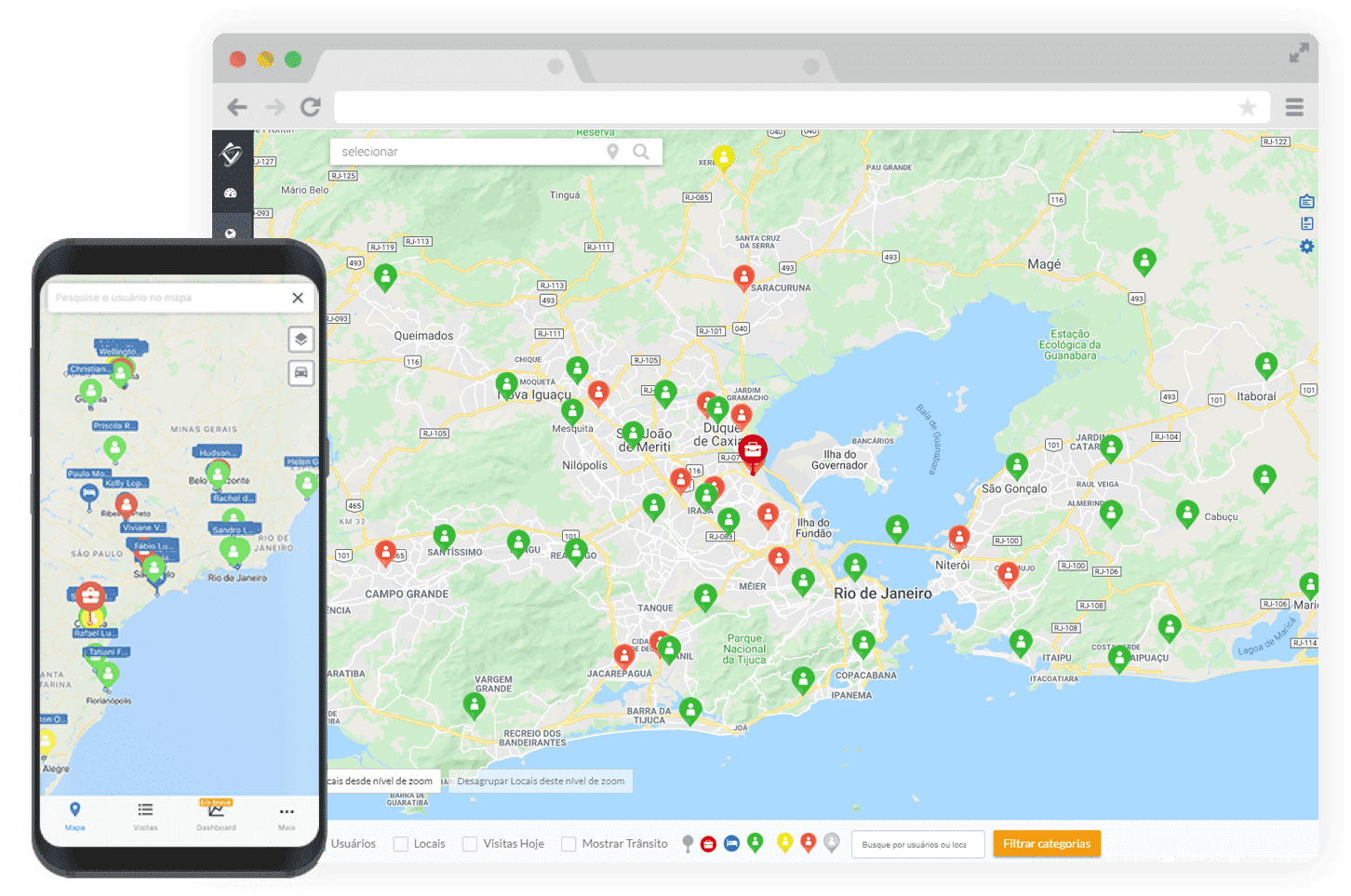Open the dashboard gauge icon in sidebar
The image size is (1351, 896).
(231, 194)
